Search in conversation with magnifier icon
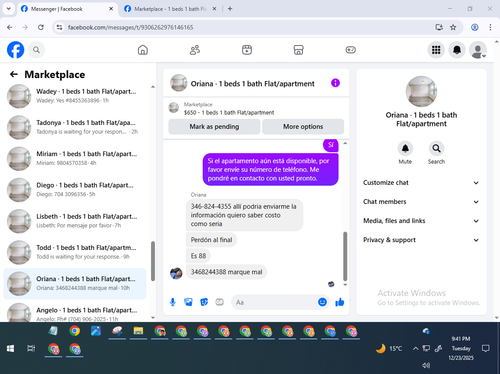Image resolution: width=500 pixels, height=374 pixels. click(436, 148)
